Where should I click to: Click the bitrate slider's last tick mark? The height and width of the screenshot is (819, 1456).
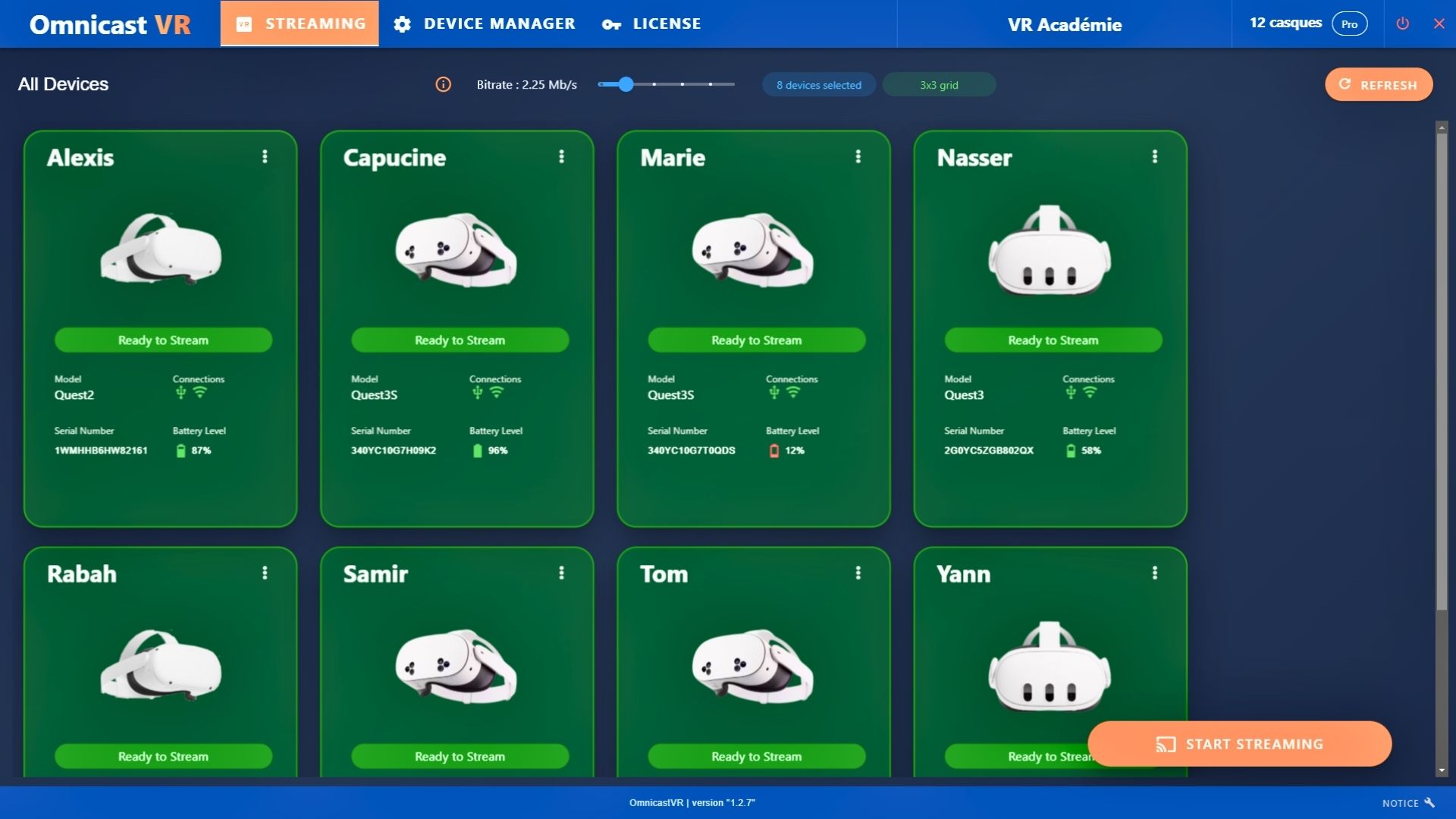coord(711,84)
